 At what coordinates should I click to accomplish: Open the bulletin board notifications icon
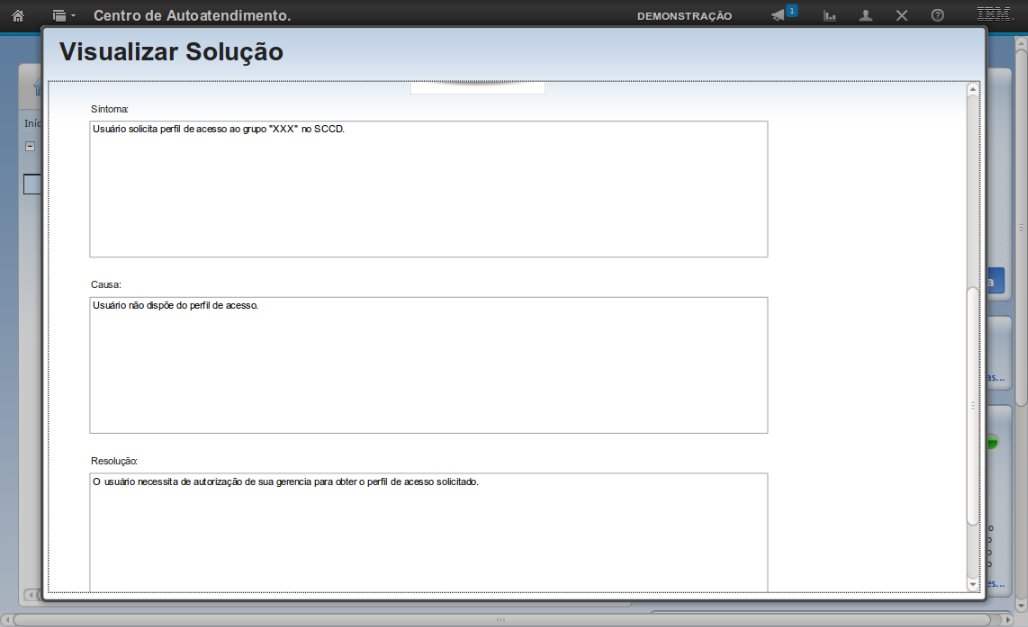point(778,16)
